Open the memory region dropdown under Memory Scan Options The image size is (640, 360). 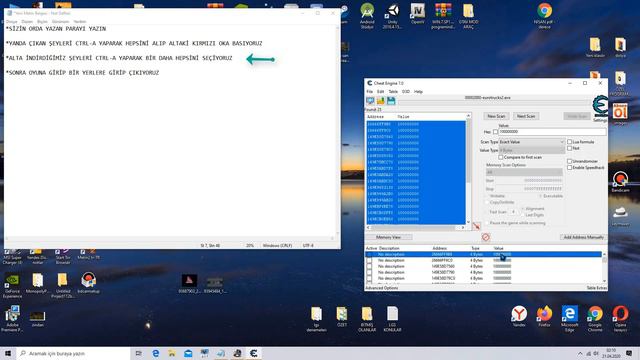pyautogui.click(x=524, y=172)
